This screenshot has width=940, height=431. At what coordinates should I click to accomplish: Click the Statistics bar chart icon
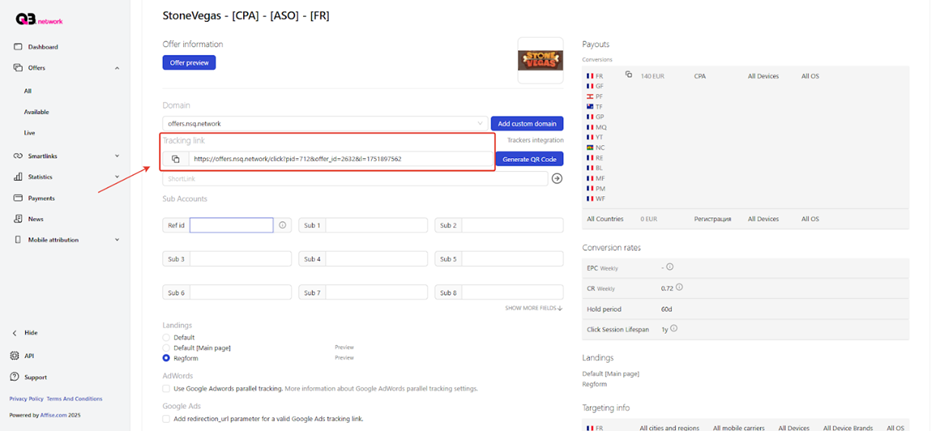click(x=17, y=177)
